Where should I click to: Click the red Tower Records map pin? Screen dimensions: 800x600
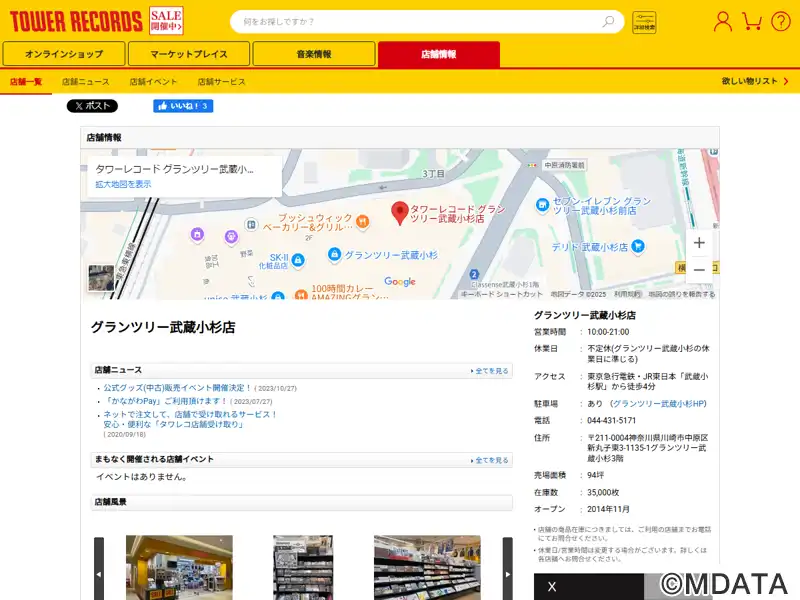399,213
